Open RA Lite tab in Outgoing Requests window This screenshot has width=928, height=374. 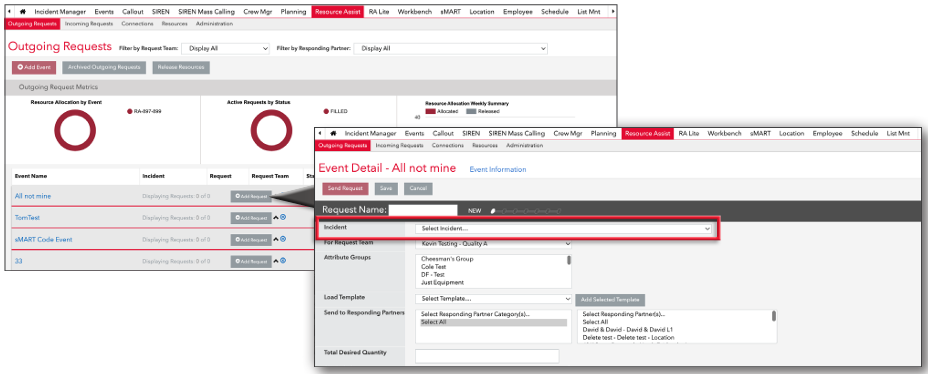click(x=379, y=11)
